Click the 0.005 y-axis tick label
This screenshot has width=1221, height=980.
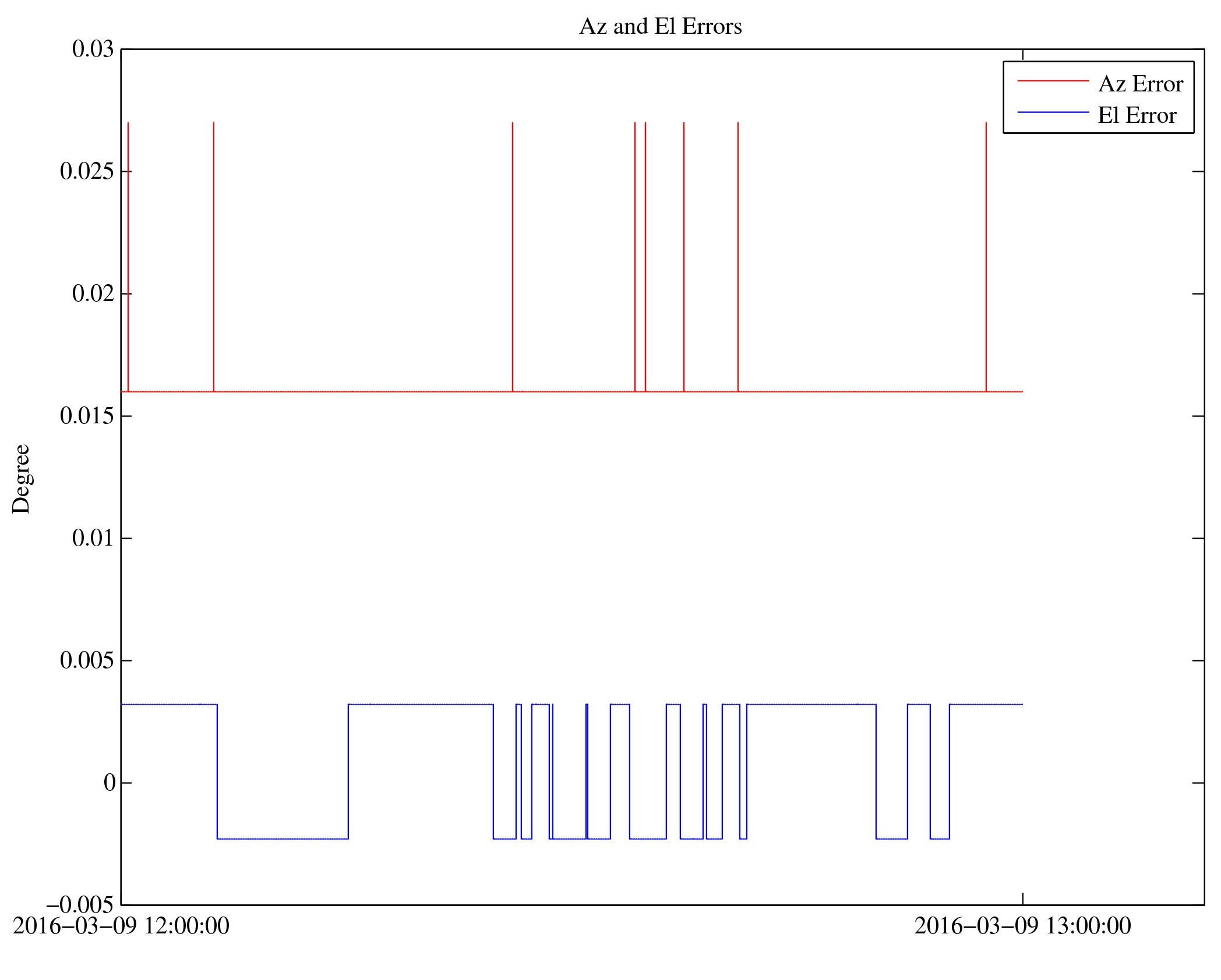87,660
